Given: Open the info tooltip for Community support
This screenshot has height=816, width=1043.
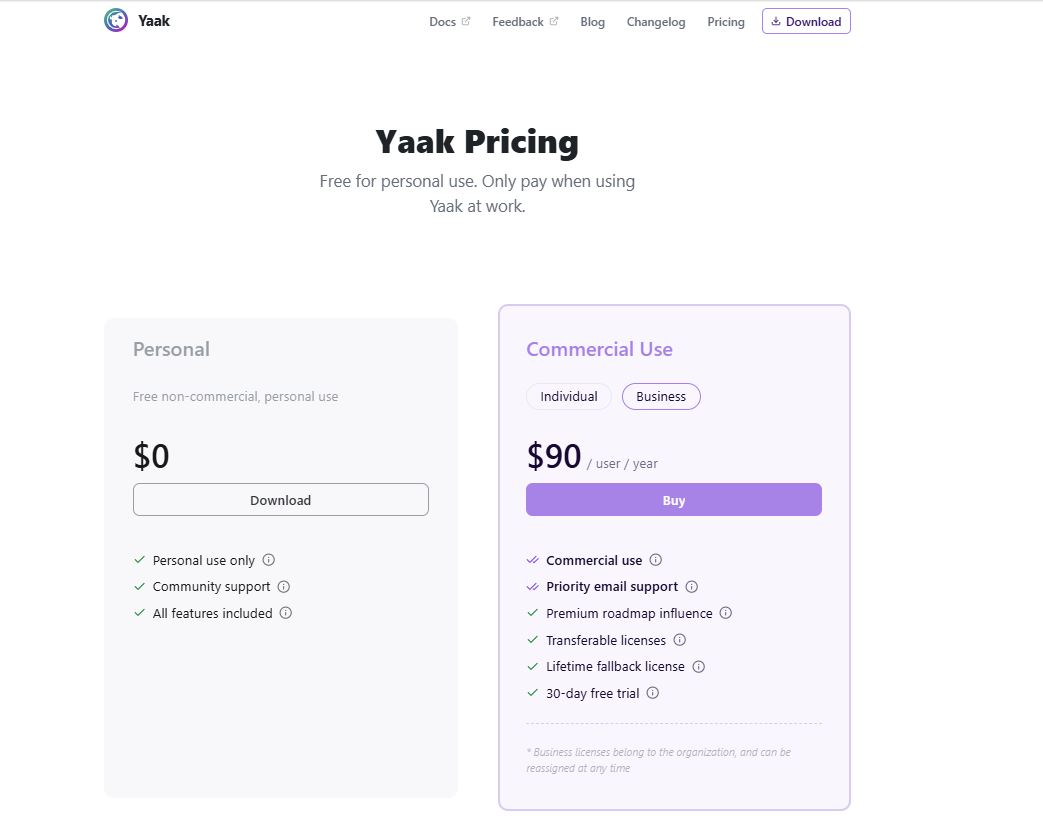Looking at the screenshot, I should click(283, 587).
